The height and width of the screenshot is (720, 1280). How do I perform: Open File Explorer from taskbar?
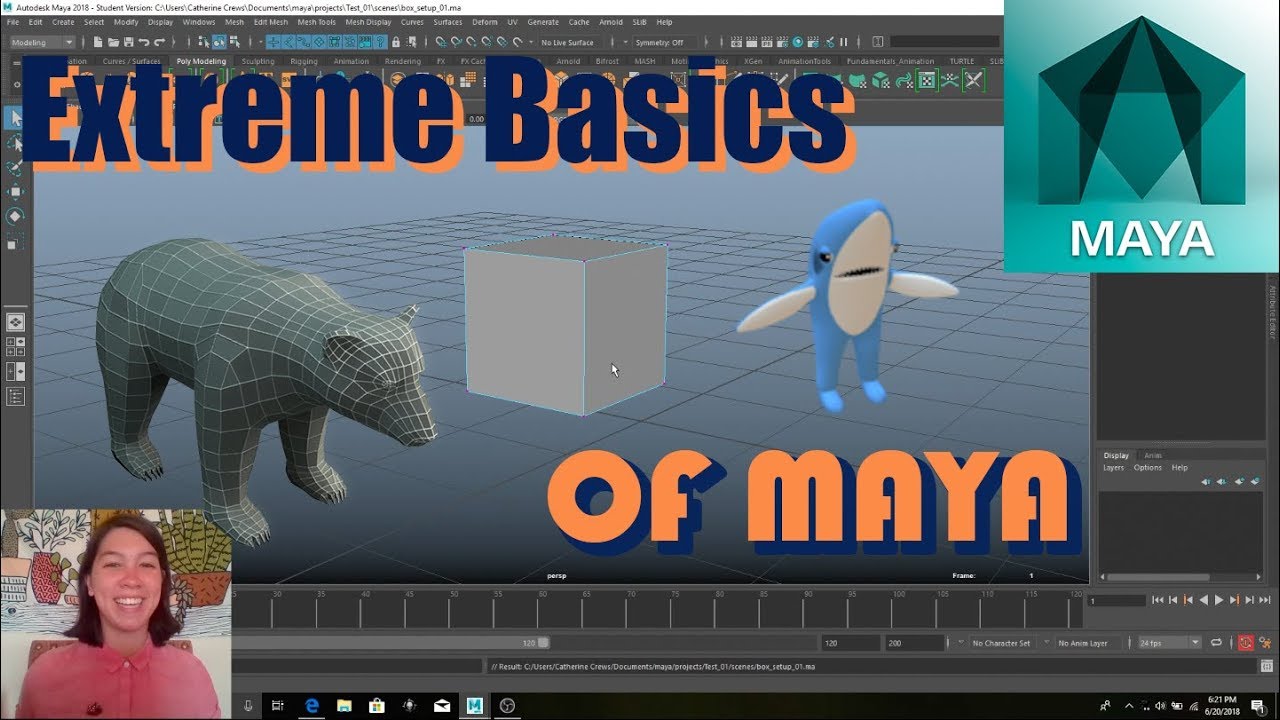344,705
